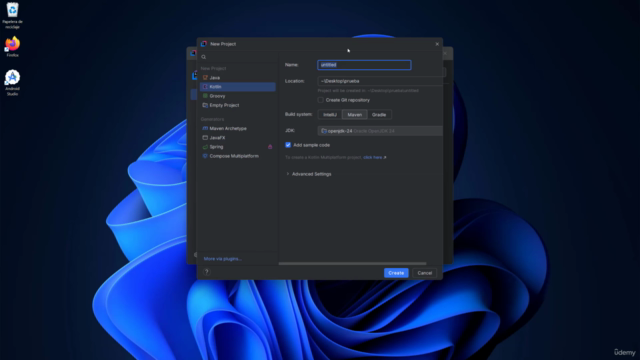Click the Create button

pos(396,273)
